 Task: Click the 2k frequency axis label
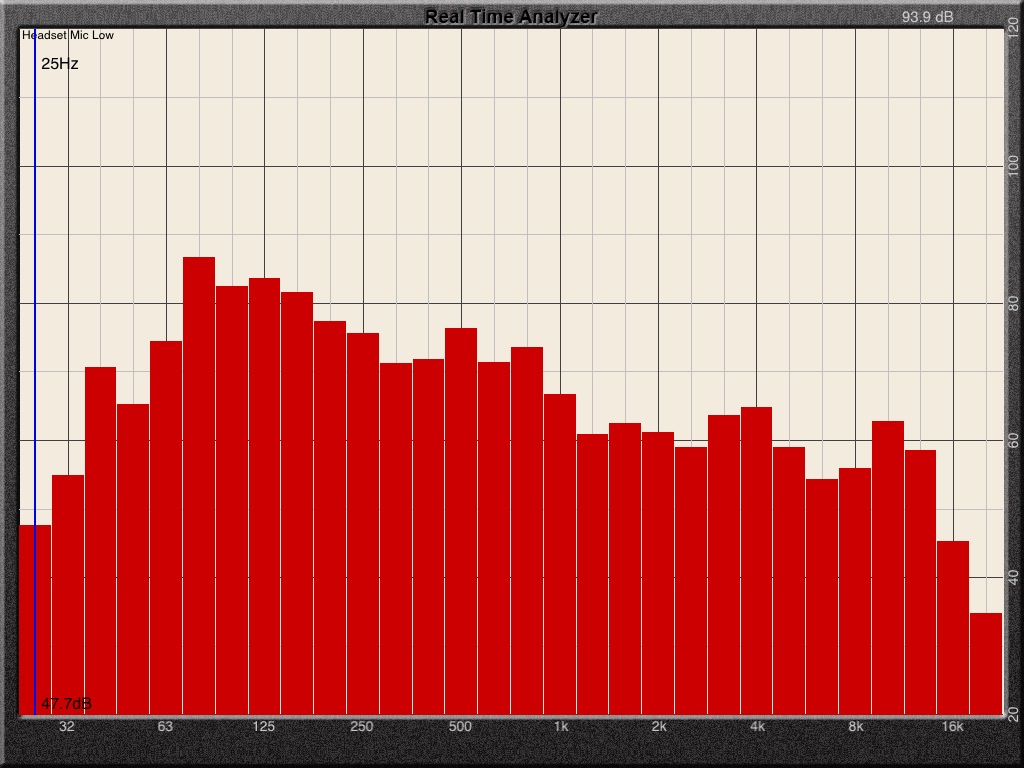tap(658, 726)
